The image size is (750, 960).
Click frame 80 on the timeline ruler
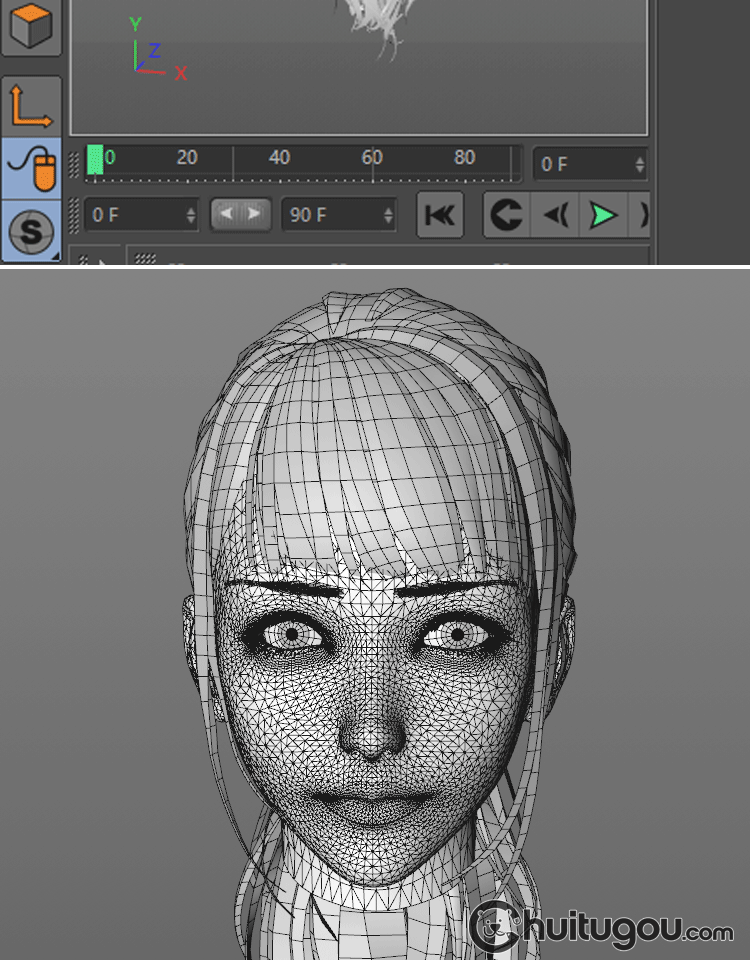(x=465, y=157)
